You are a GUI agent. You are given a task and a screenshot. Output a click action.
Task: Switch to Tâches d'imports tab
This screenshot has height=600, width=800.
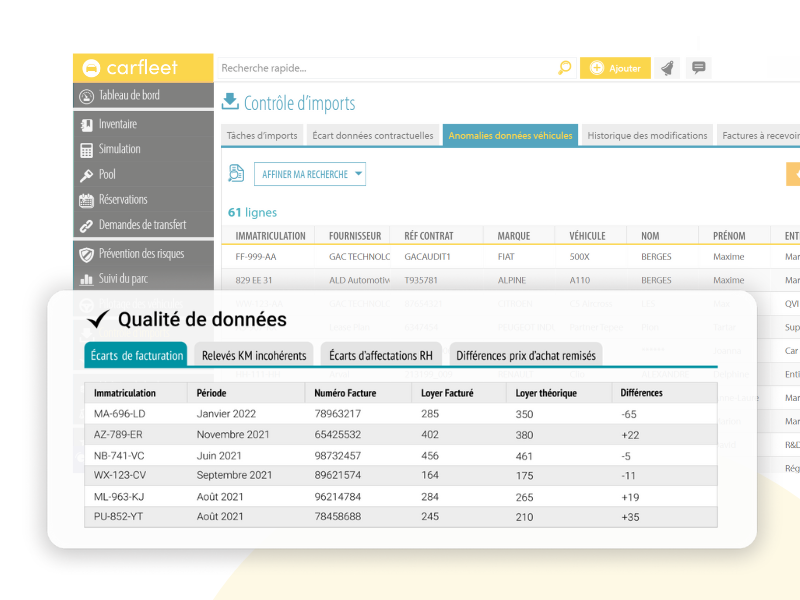(x=262, y=136)
